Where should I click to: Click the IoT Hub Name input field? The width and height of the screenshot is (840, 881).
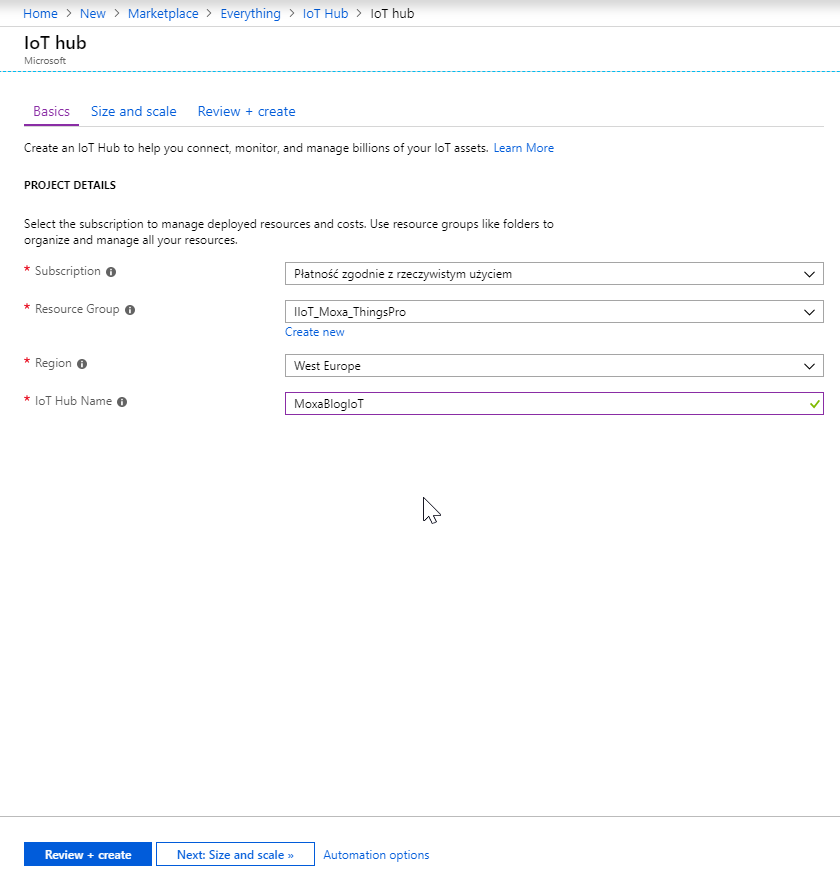click(x=545, y=404)
